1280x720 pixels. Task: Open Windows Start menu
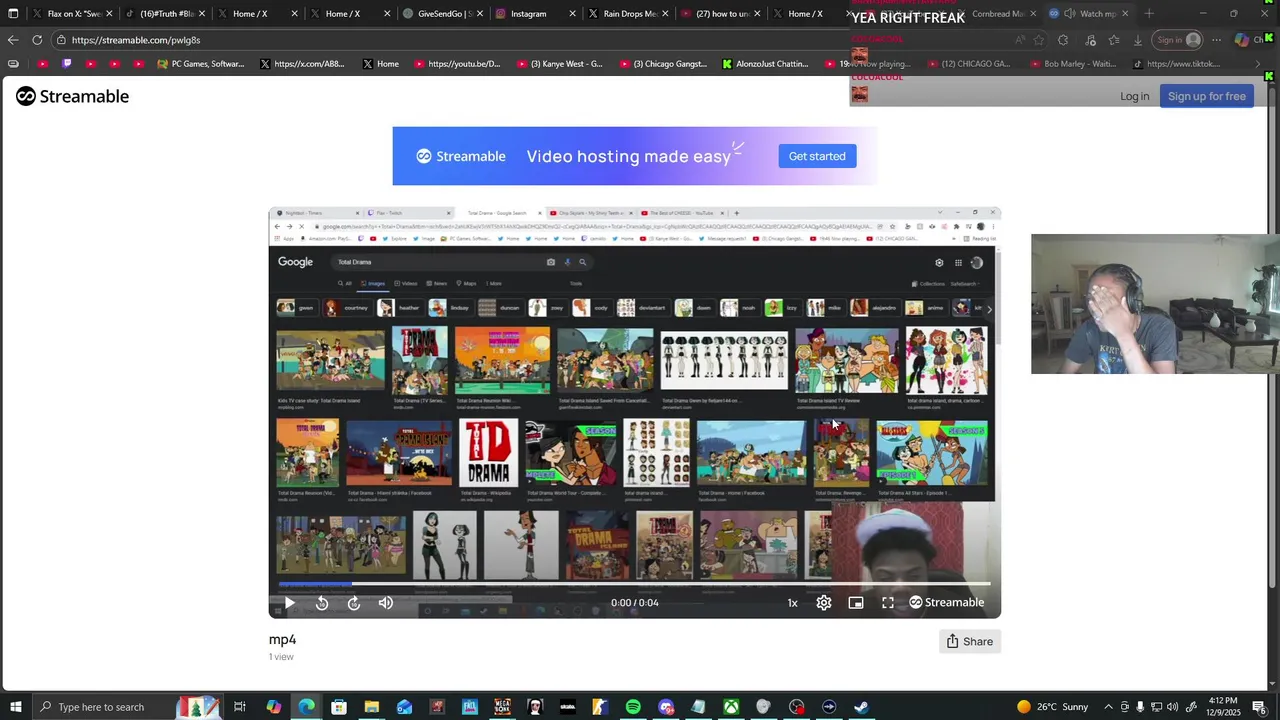15,707
